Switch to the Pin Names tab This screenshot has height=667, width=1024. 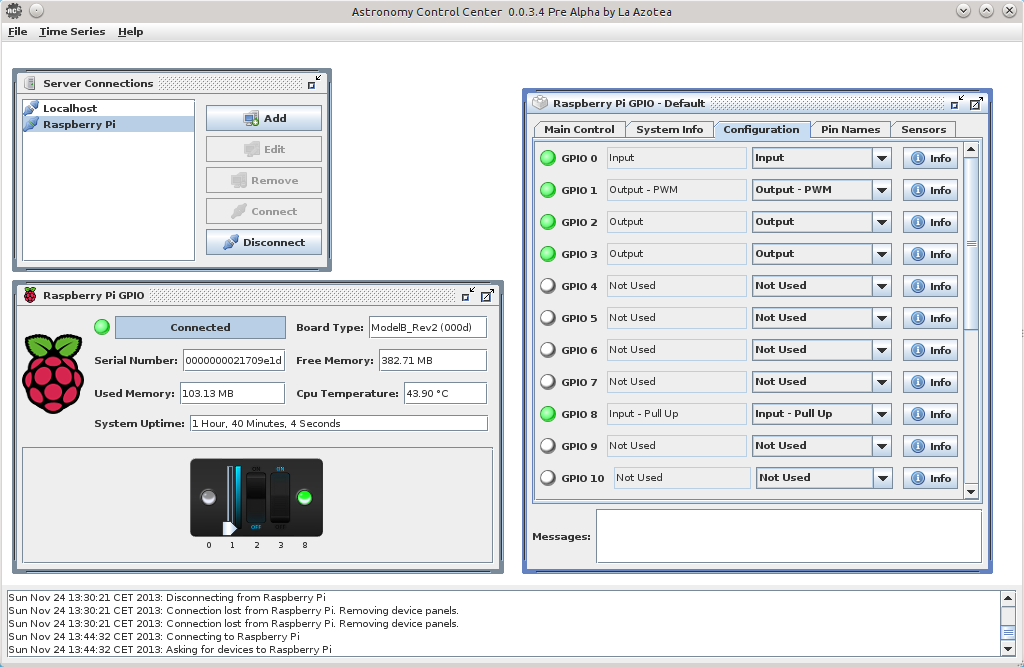tap(850, 129)
